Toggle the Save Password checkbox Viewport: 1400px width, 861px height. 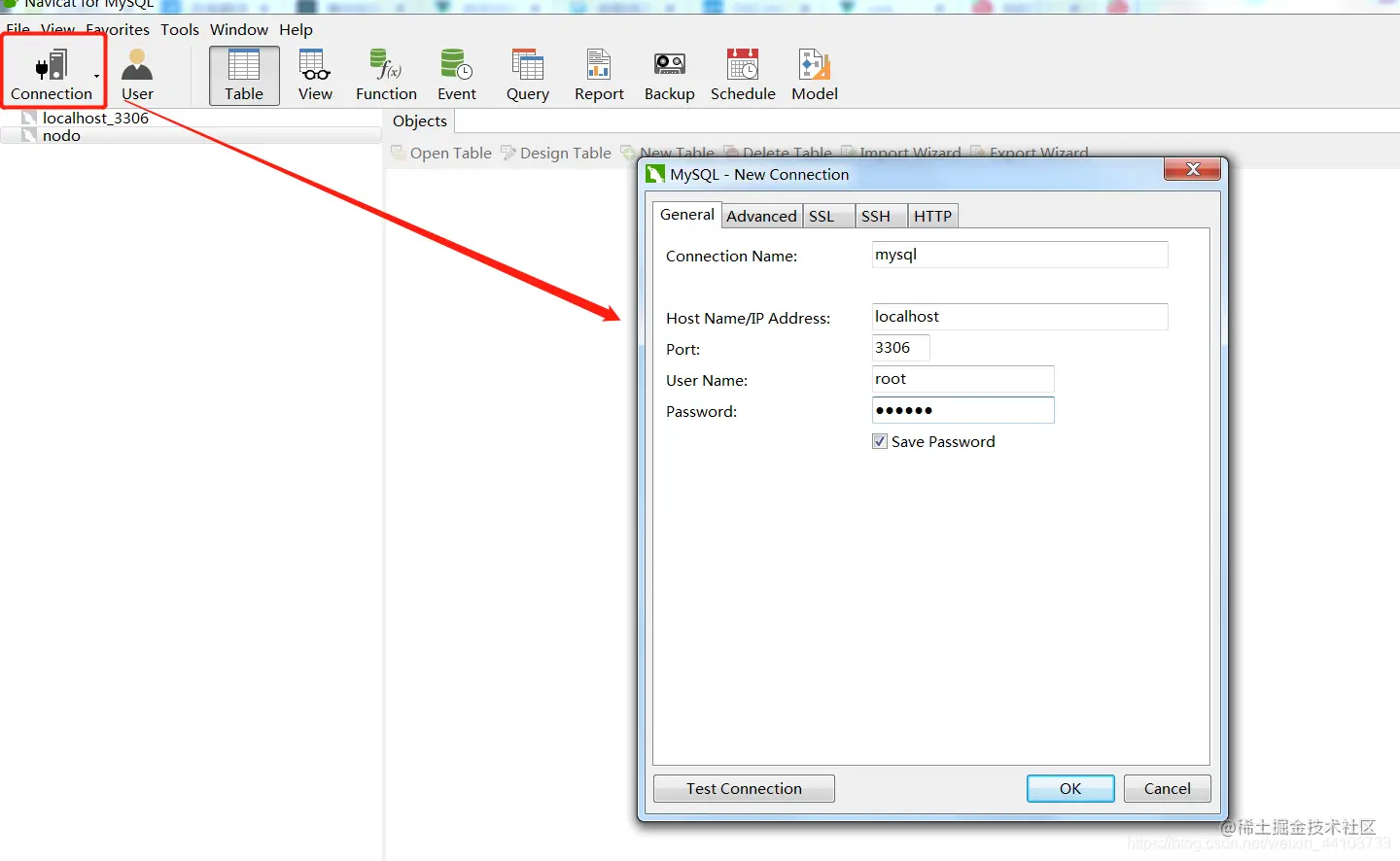880,441
